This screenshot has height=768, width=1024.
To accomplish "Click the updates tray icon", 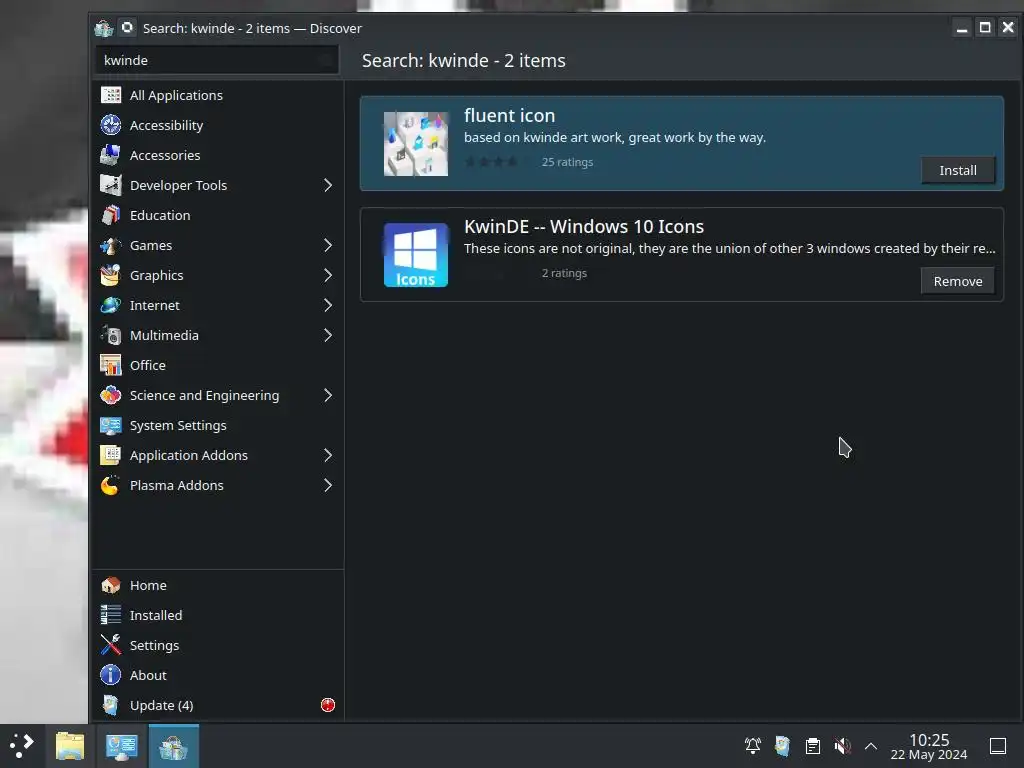I will [782, 746].
